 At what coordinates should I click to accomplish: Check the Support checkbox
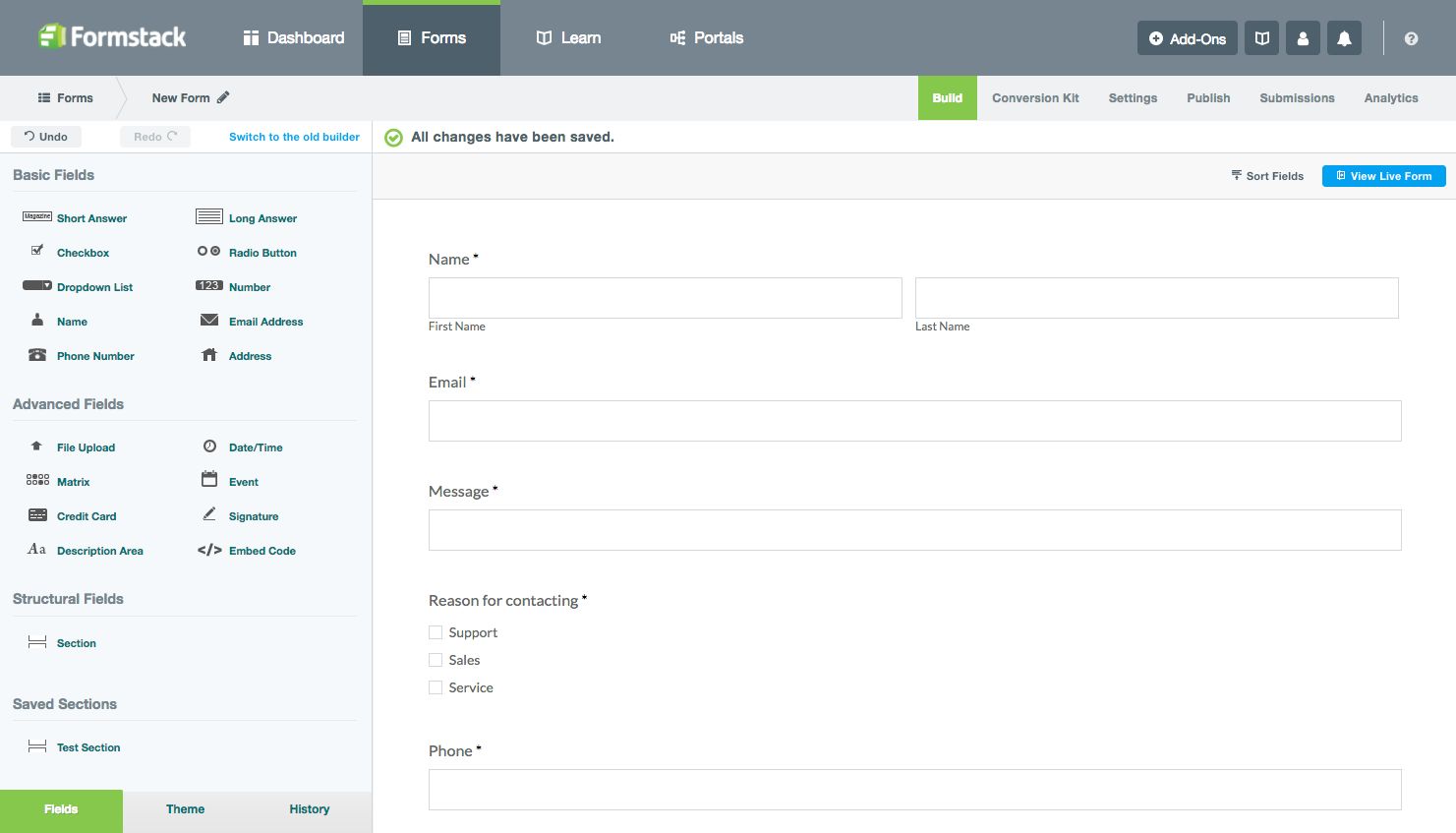point(436,632)
